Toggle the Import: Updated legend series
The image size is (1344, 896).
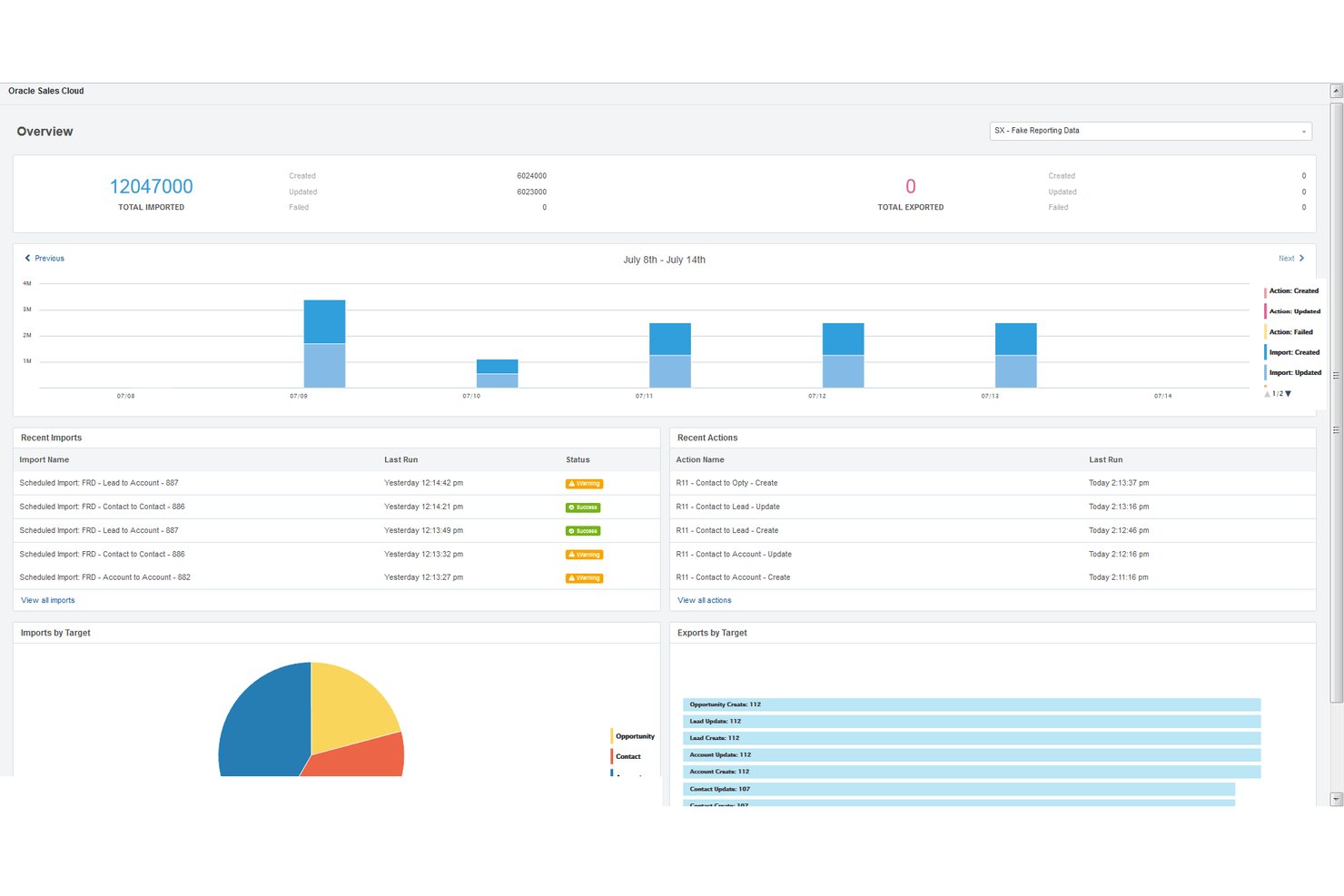click(1294, 373)
